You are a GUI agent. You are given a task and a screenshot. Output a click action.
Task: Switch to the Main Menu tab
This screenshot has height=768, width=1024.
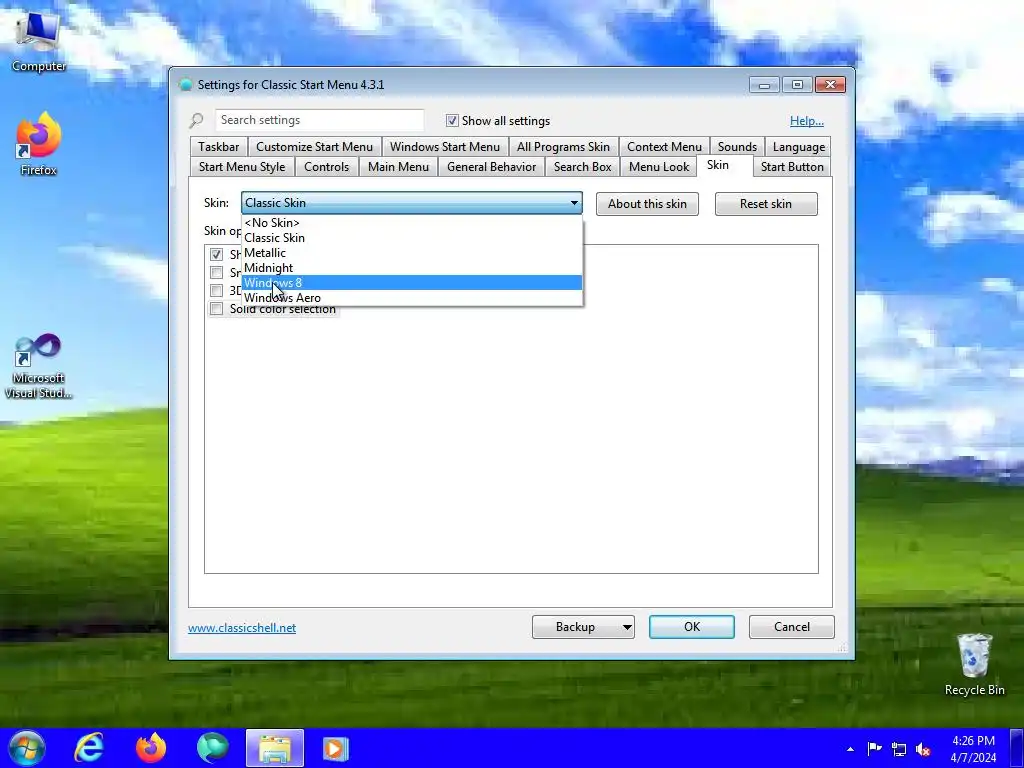(398, 167)
